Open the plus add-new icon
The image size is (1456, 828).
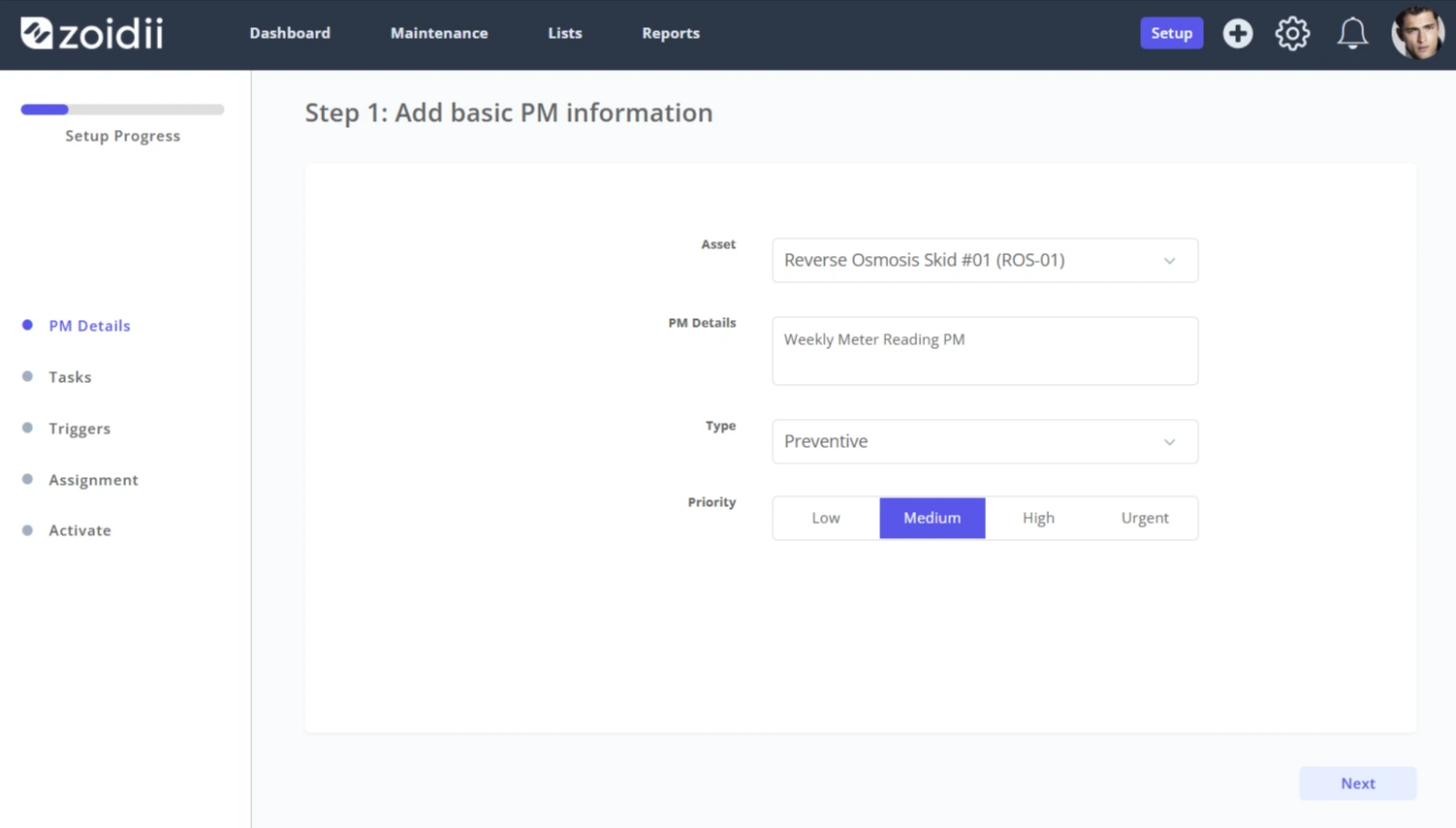coord(1237,33)
